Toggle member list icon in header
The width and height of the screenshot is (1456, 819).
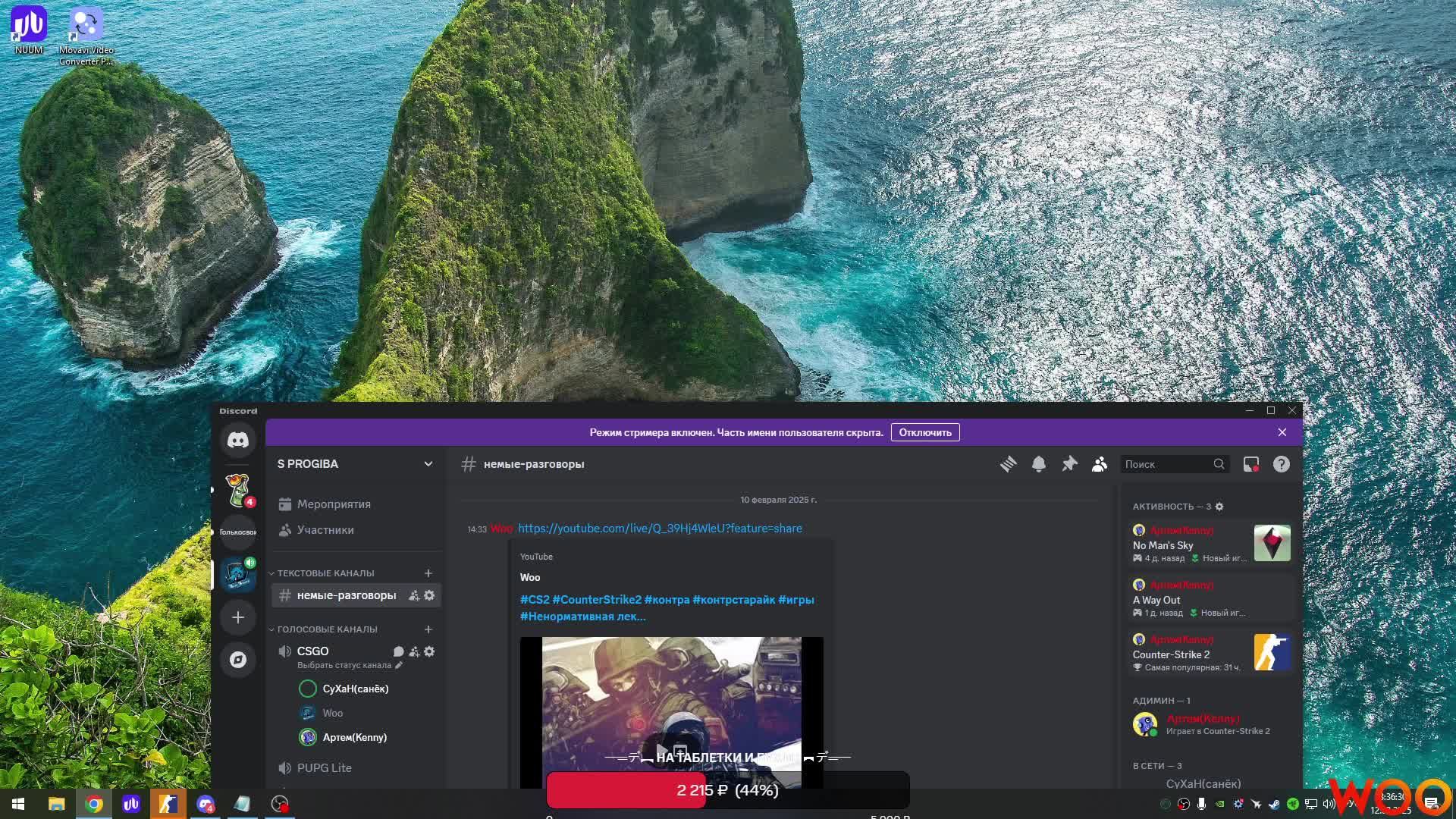pyautogui.click(x=1100, y=464)
